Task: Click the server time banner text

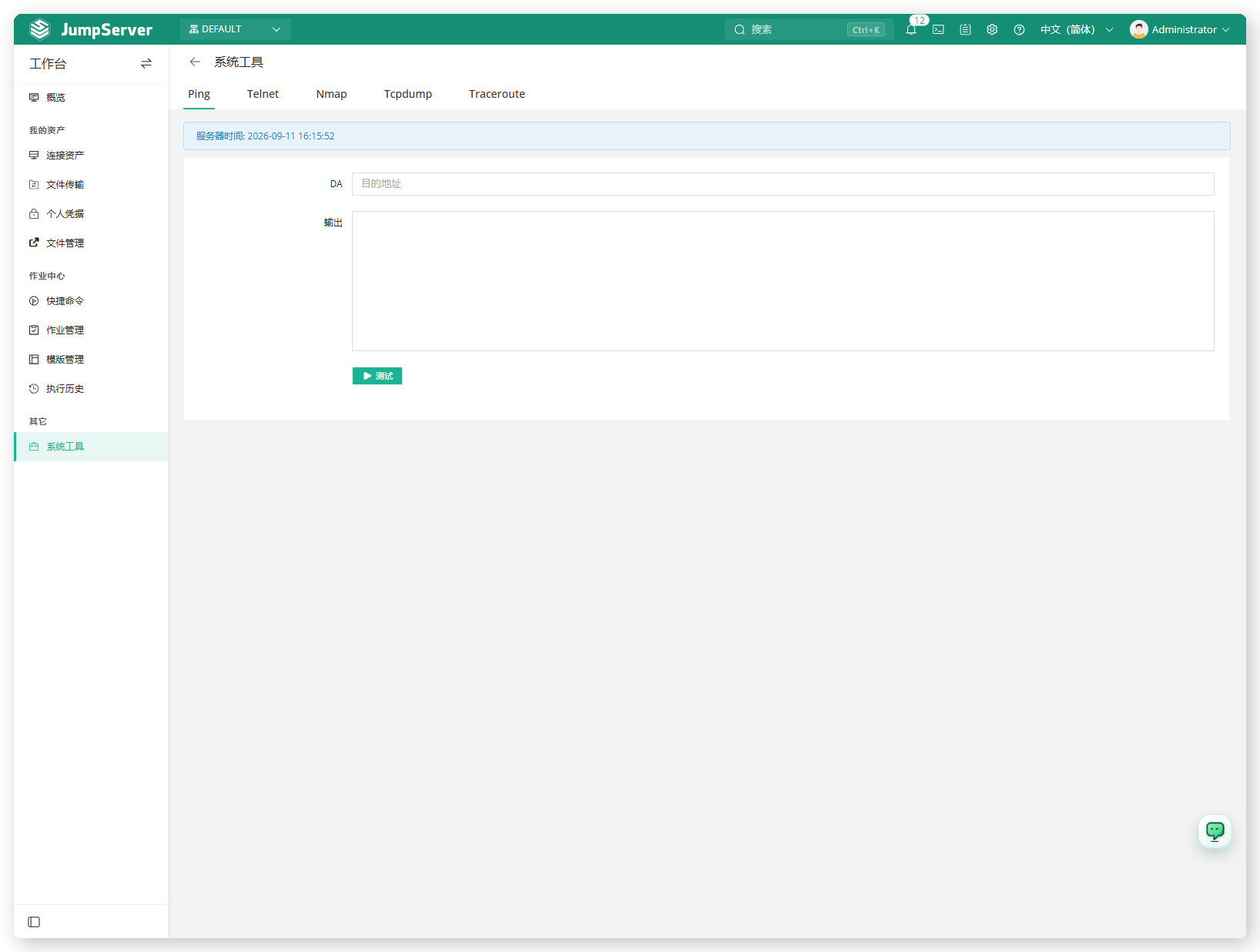Action: [x=265, y=136]
